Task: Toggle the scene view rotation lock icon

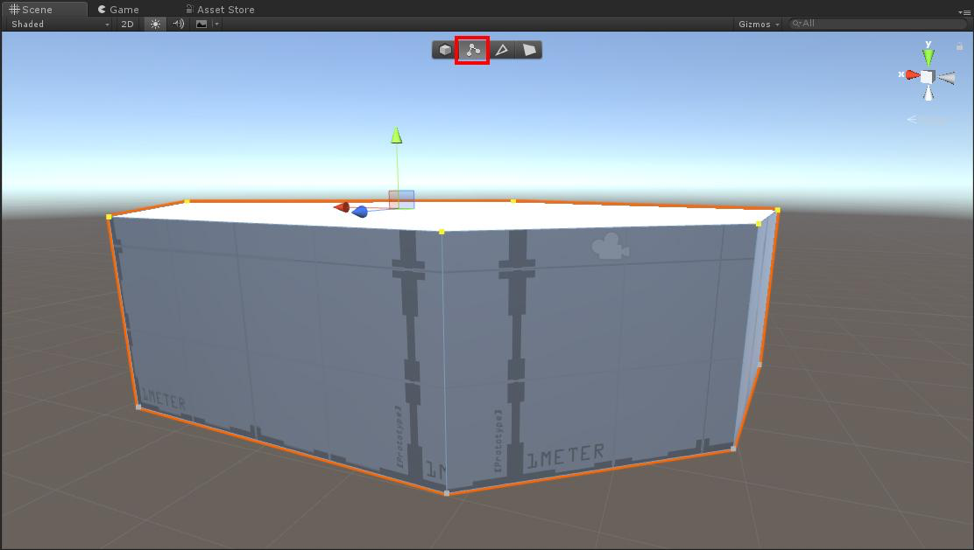Action: 959,46
